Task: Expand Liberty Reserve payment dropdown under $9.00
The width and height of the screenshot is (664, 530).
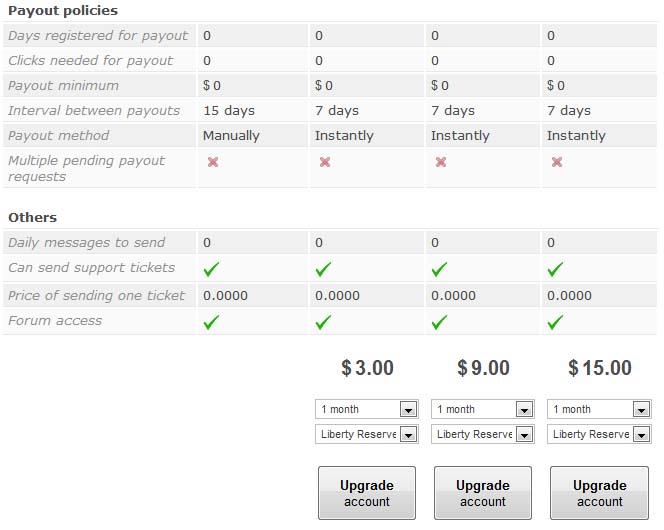Action: tap(483, 434)
